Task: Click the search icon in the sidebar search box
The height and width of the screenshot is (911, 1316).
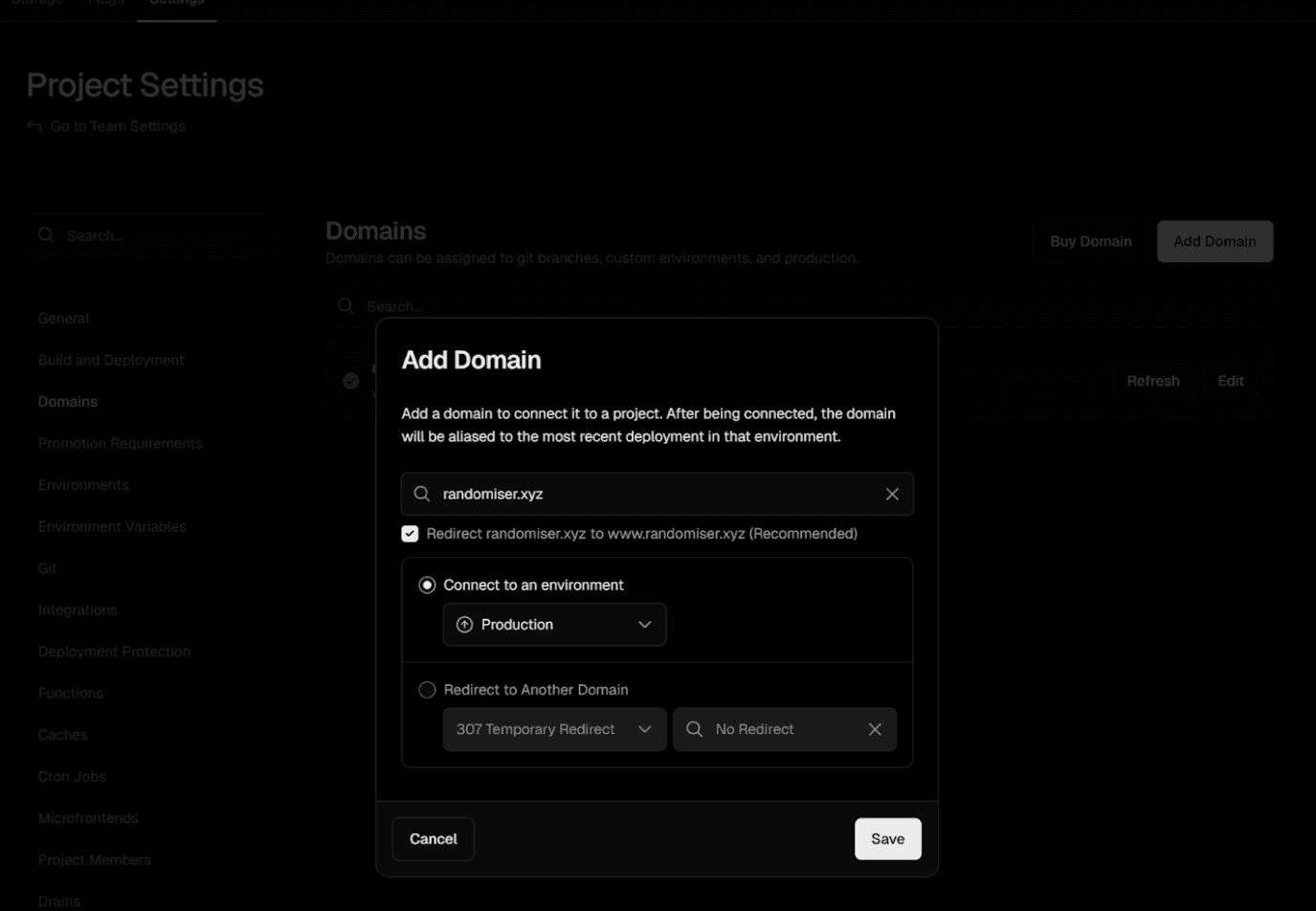Action: click(46, 234)
